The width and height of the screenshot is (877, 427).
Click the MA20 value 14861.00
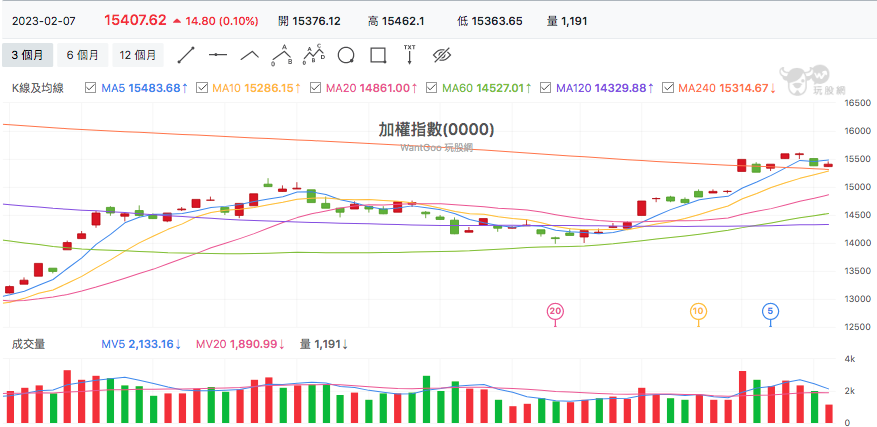[385, 88]
